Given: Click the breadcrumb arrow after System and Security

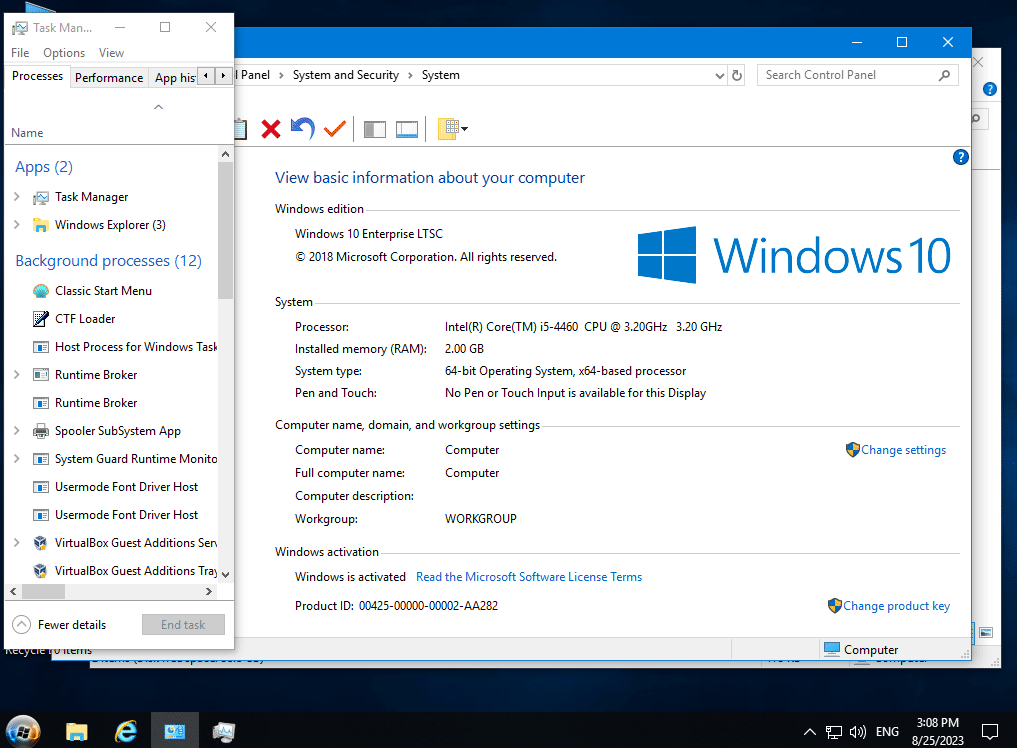Looking at the screenshot, I should (x=411, y=75).
